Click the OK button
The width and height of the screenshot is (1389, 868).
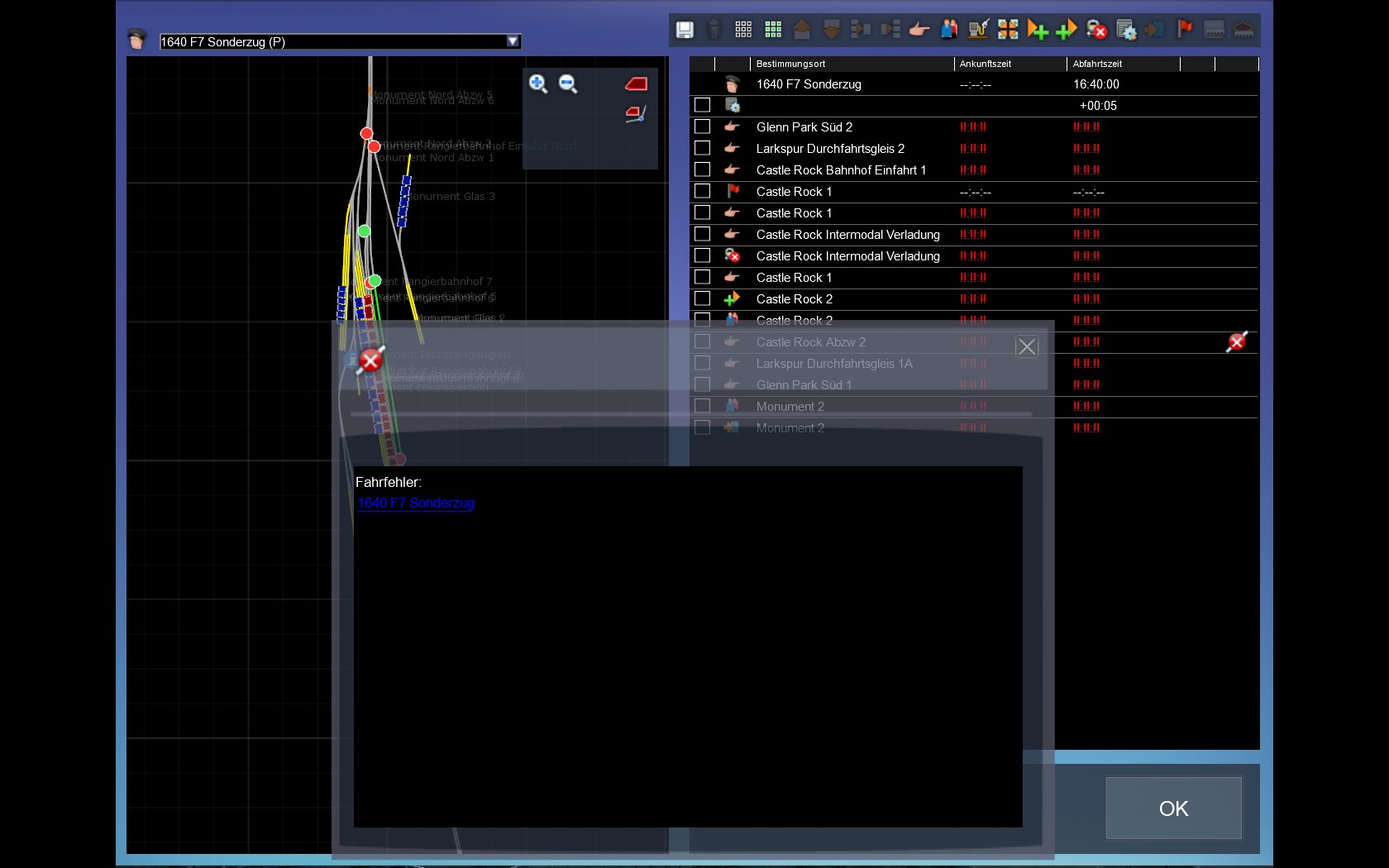1174,808
